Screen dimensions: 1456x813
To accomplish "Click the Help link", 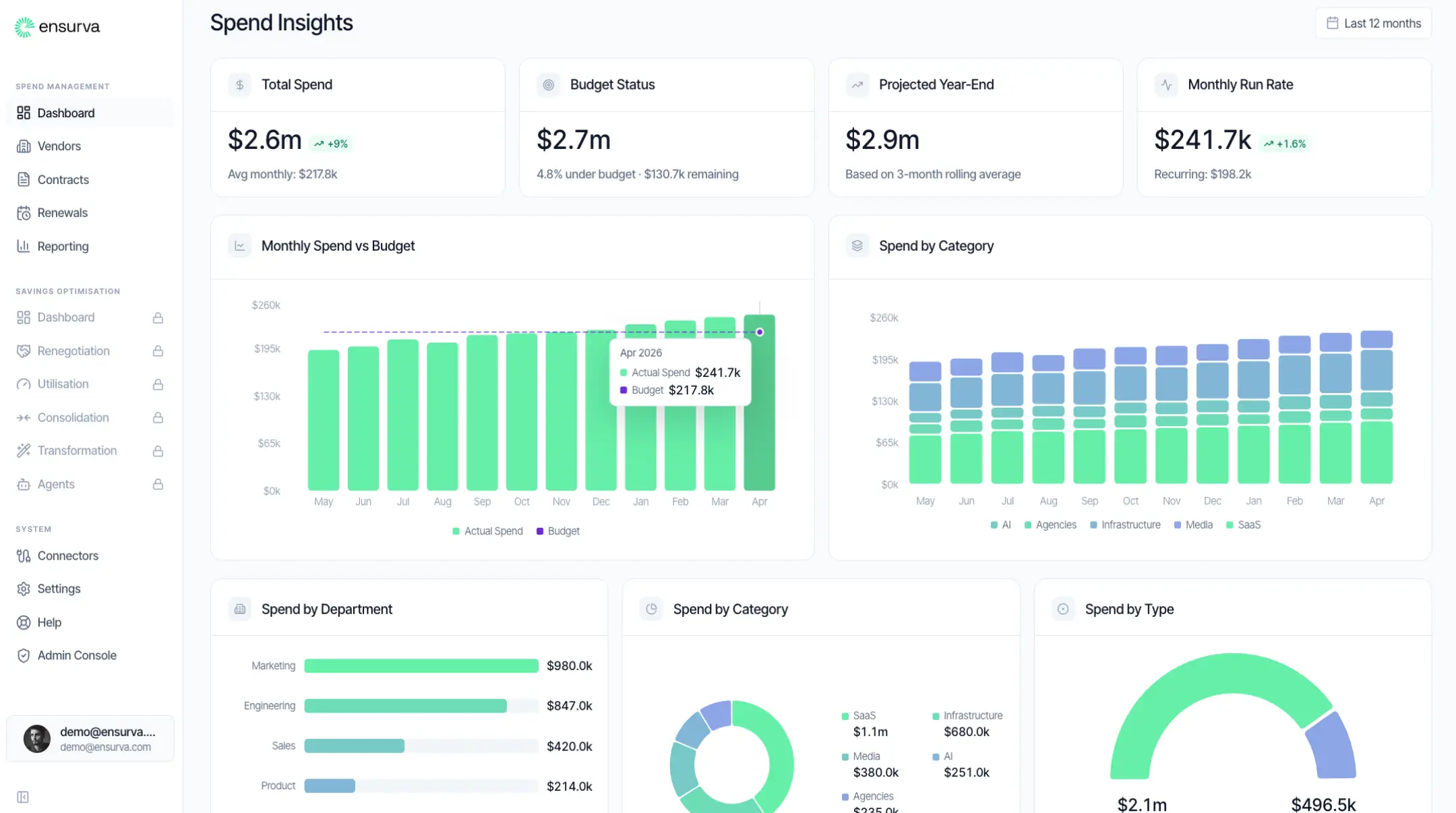I will point(50,622).
